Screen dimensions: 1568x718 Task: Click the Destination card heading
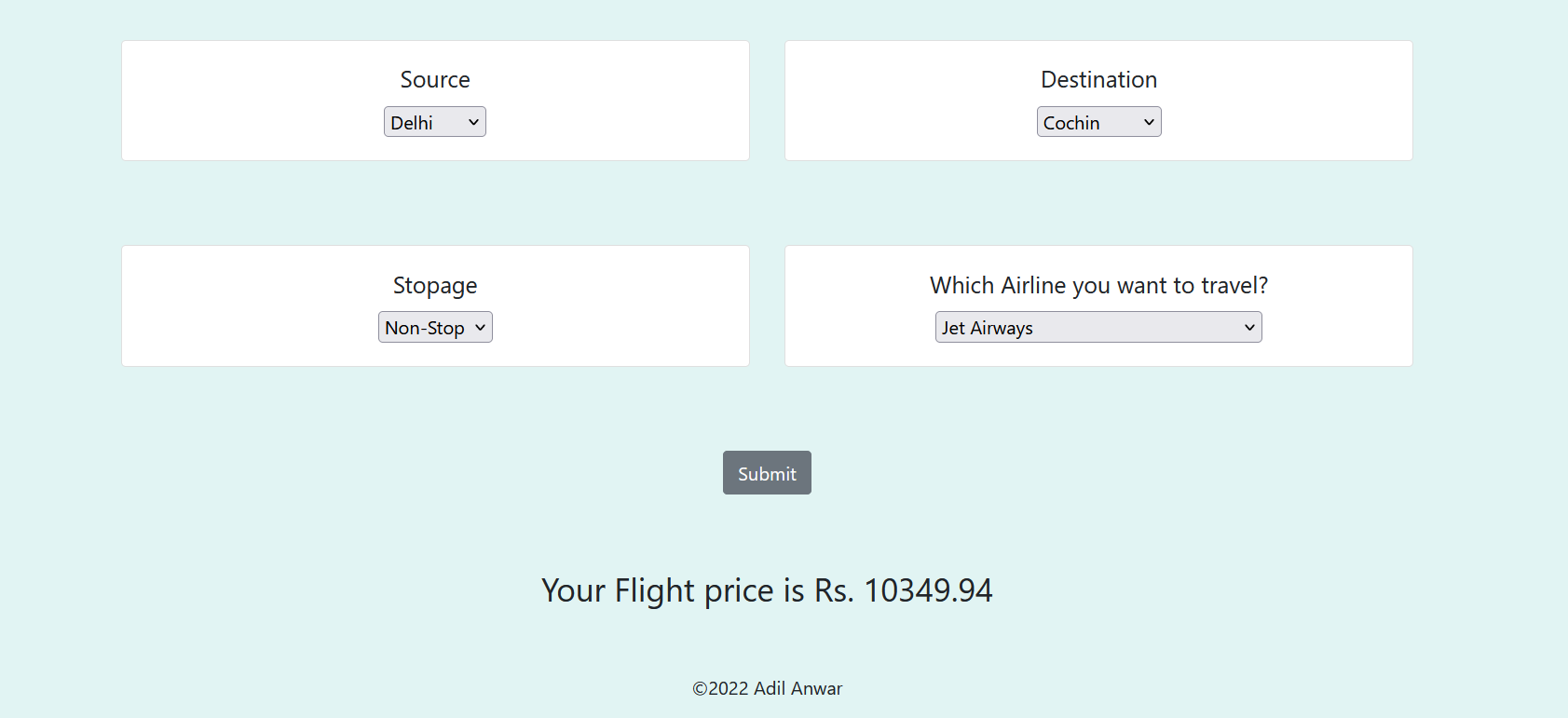[x=1098, y=80]
